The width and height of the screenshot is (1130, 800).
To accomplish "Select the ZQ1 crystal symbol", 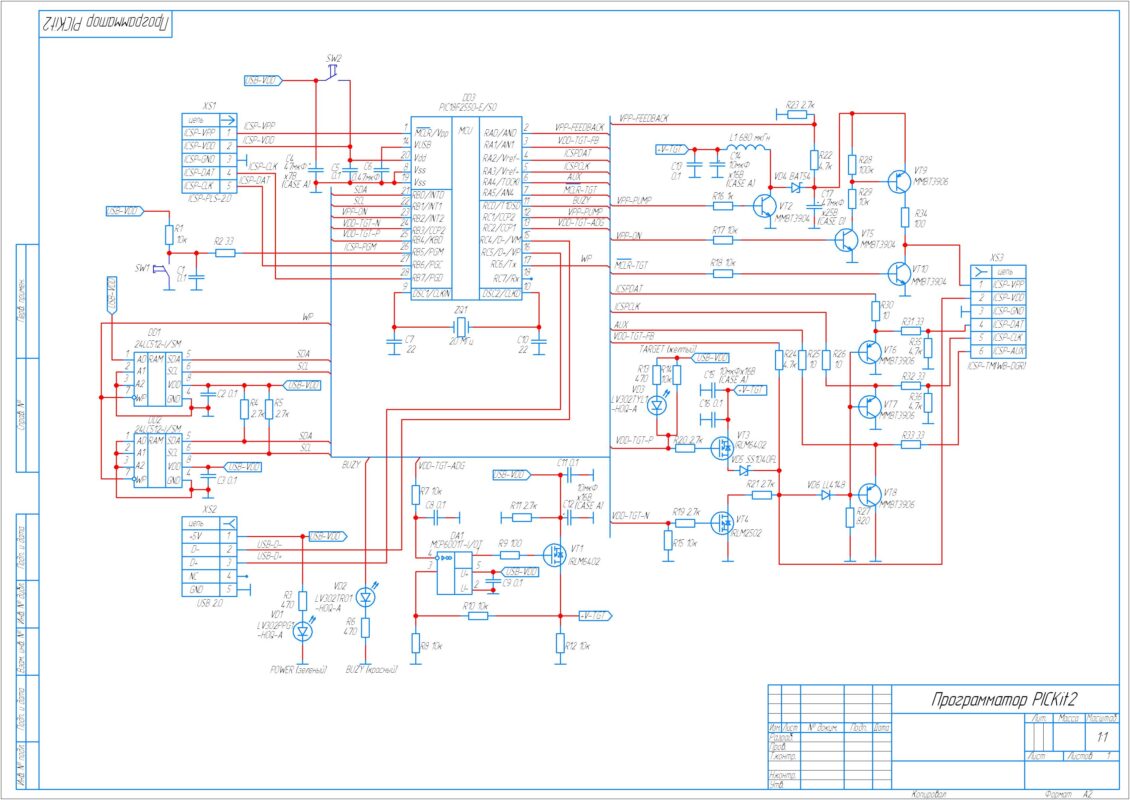I will pos(462,325).
